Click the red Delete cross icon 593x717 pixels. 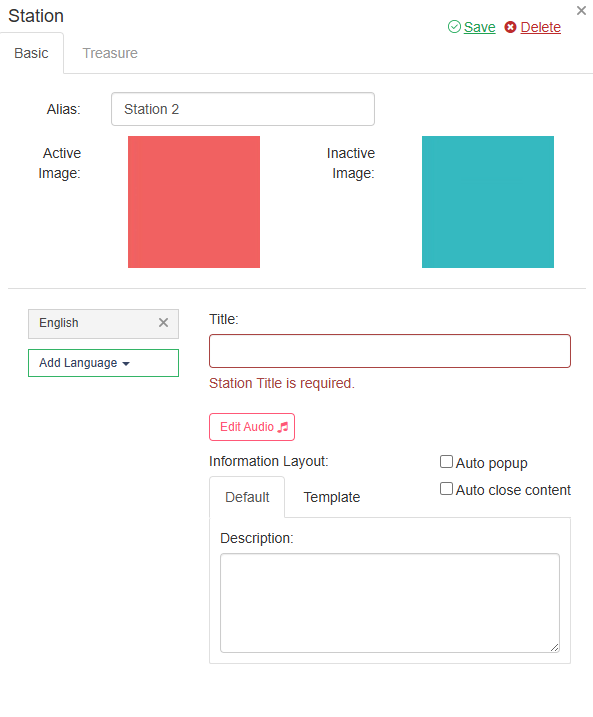pos(510,27)
